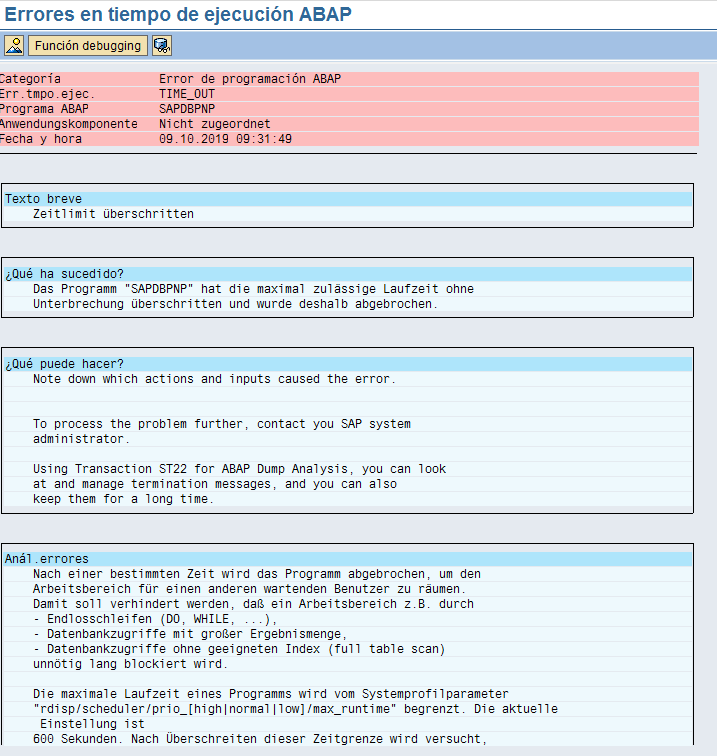Select 'at and manage termination messages' line
The width and height of the screenshot is (717, 756).
point(215,484)
